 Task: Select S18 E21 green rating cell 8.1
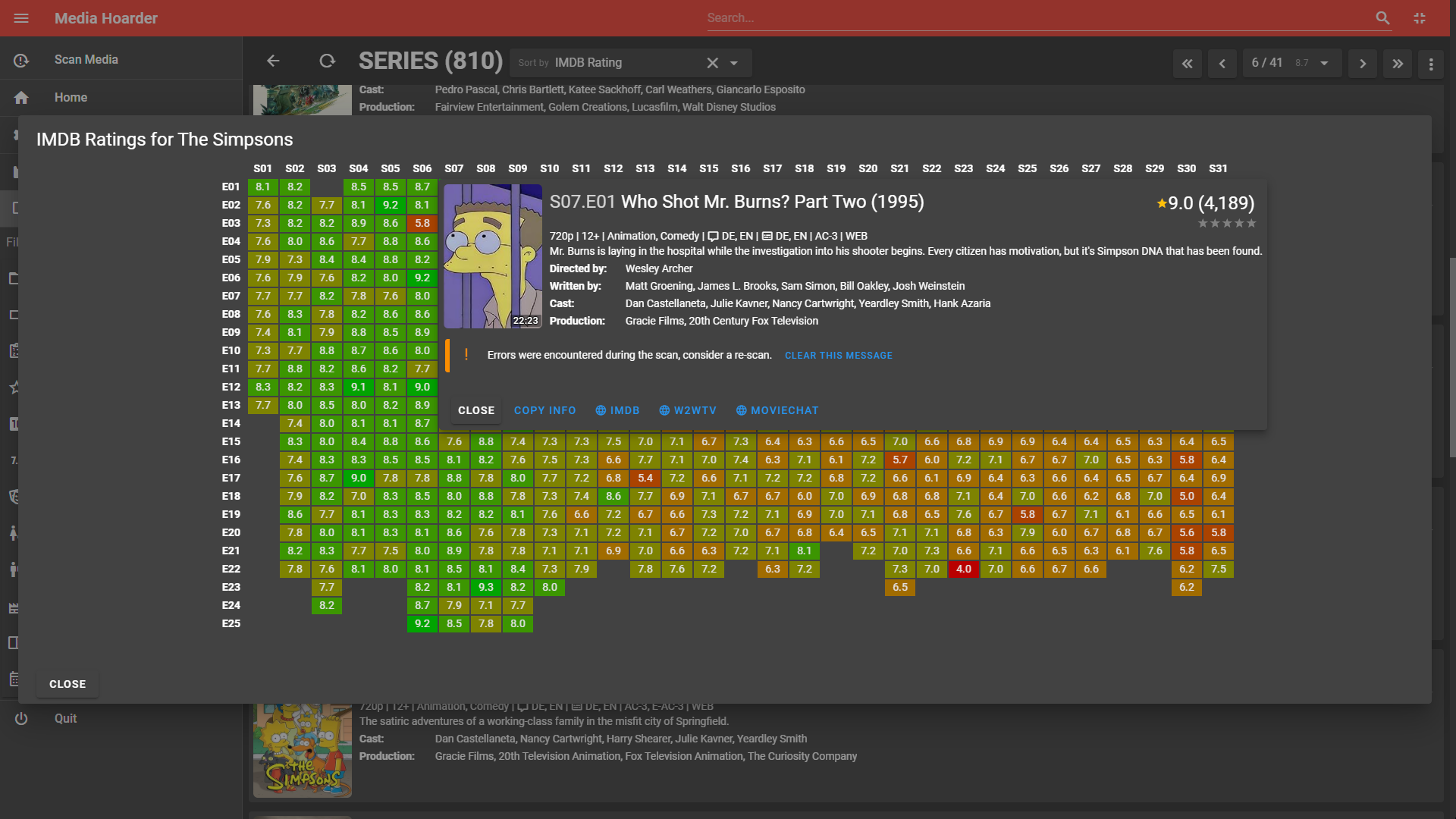(x=805, y=551)
